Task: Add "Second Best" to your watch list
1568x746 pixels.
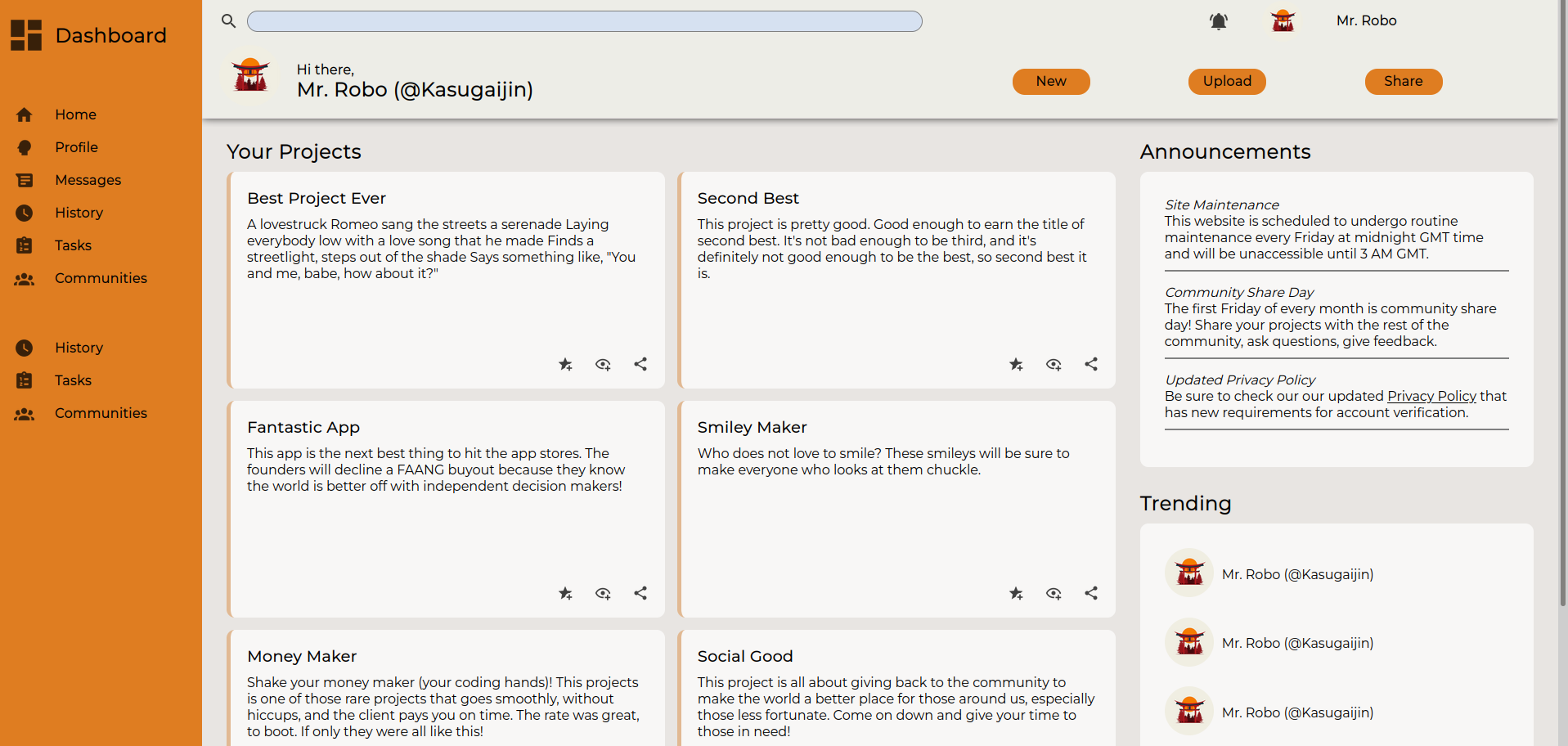Action: pyautogui.click(x=1054, y=364)
